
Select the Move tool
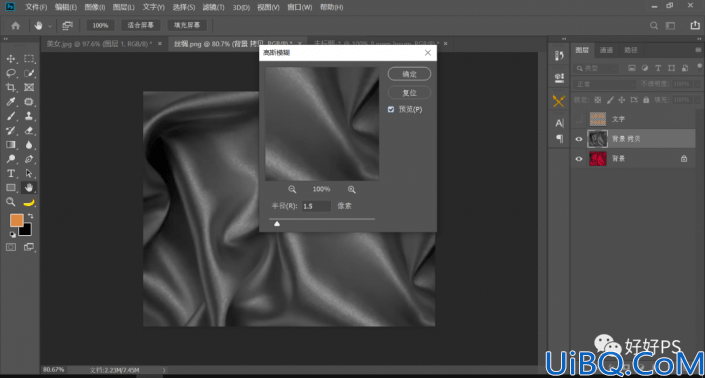tap(11, 59)
